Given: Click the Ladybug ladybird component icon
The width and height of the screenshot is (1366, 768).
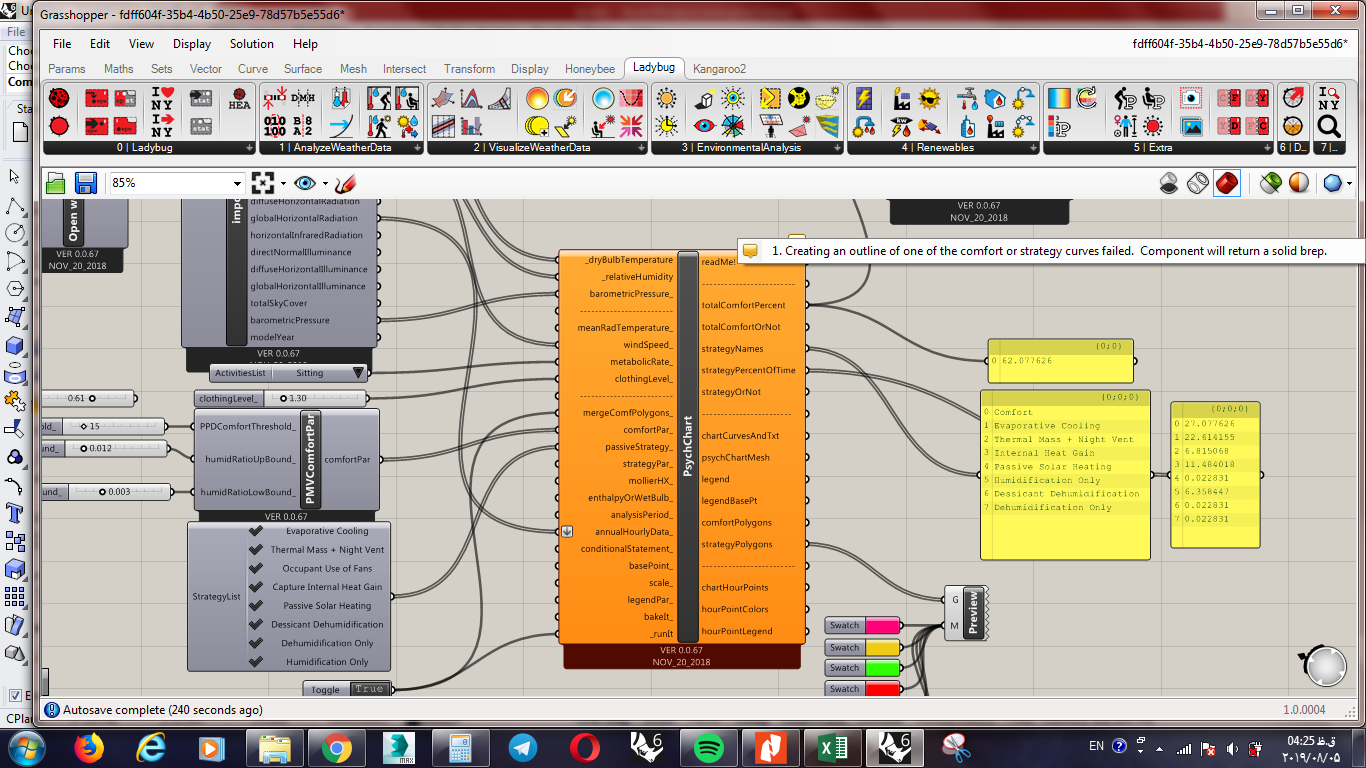Looking at the screenshot, I should pos(59,98).
